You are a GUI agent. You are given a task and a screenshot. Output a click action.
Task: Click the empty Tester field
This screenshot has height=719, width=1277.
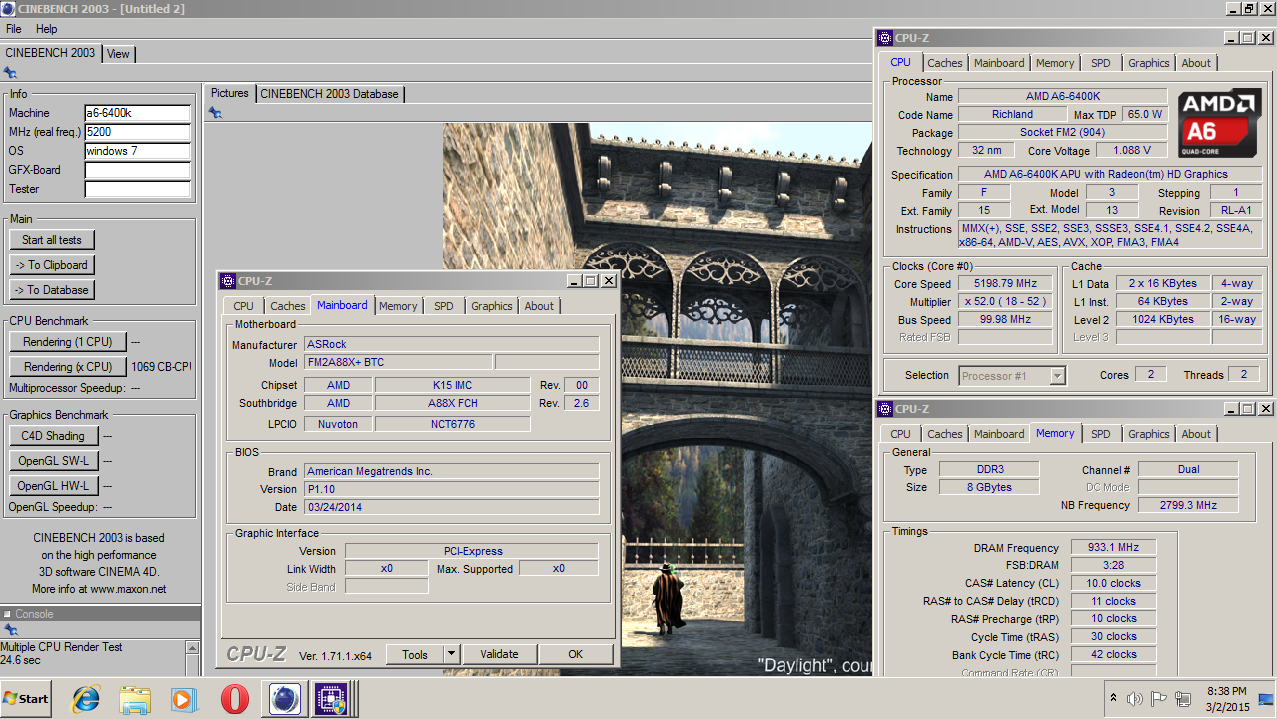coord(137,189)
